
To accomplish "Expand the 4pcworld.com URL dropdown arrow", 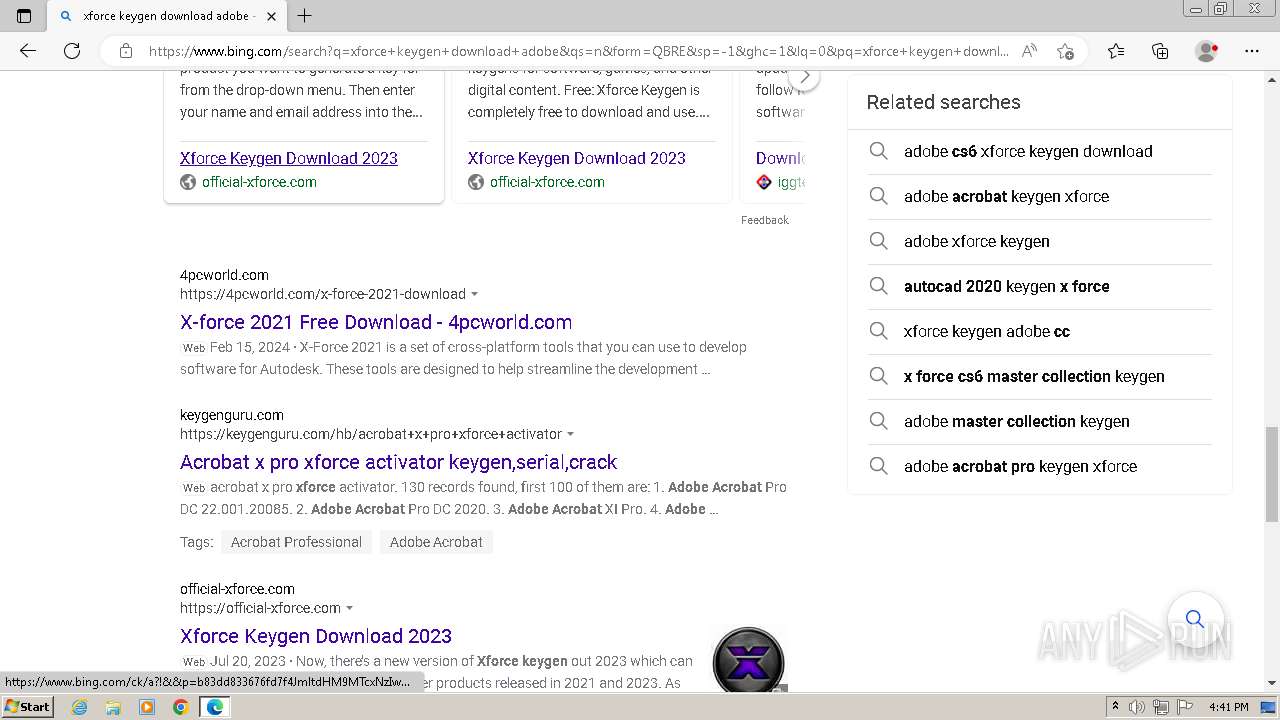I will click(474, 294).
